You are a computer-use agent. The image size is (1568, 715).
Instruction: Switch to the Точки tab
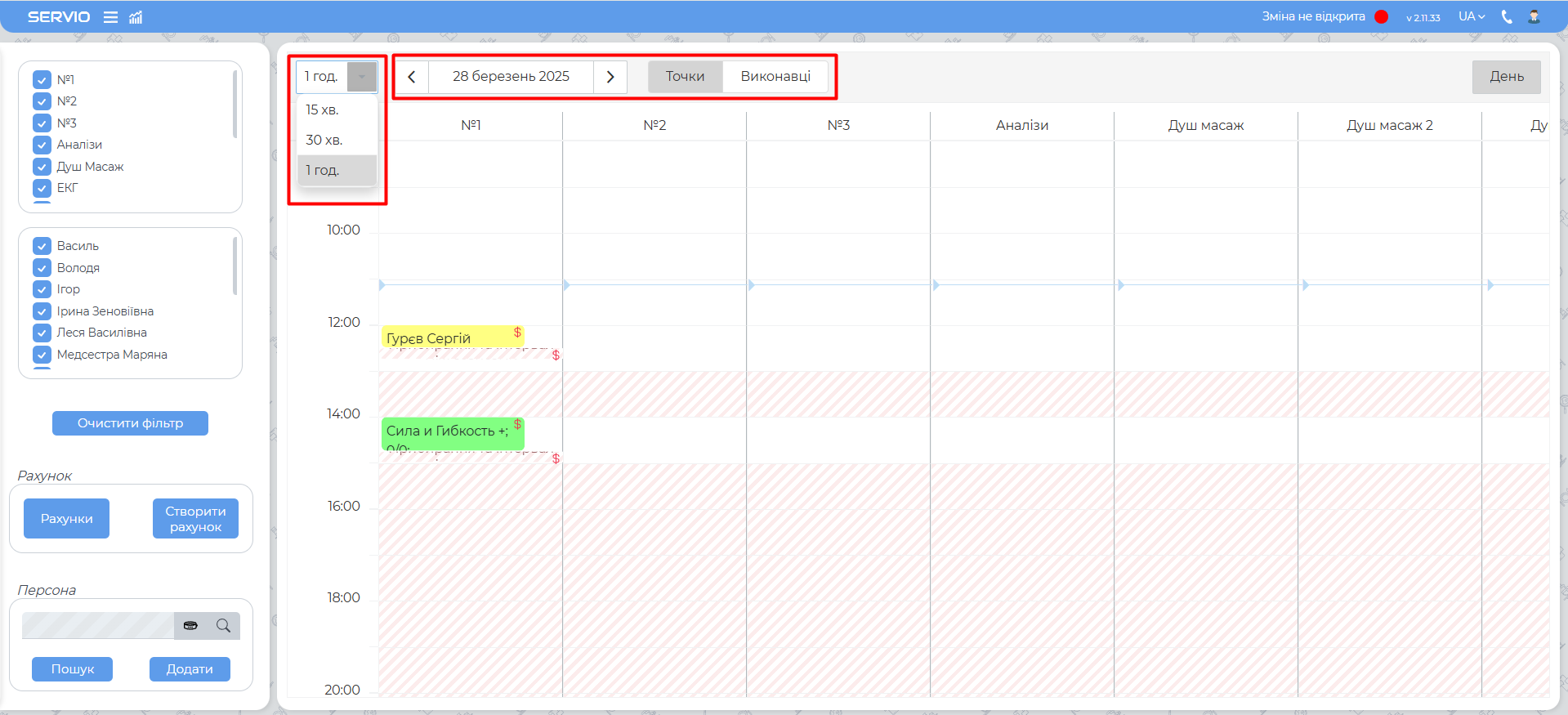pos(685,77)
